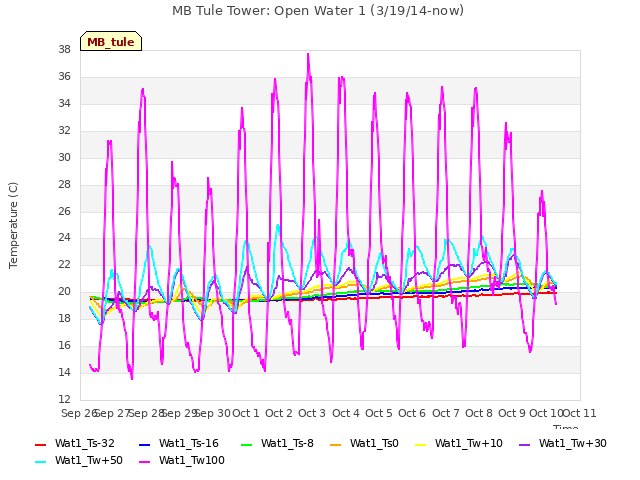
Task: Click the cyan Tw+50 peak near Oct 2
Action: pyautogui.click(x=278, y=225)
